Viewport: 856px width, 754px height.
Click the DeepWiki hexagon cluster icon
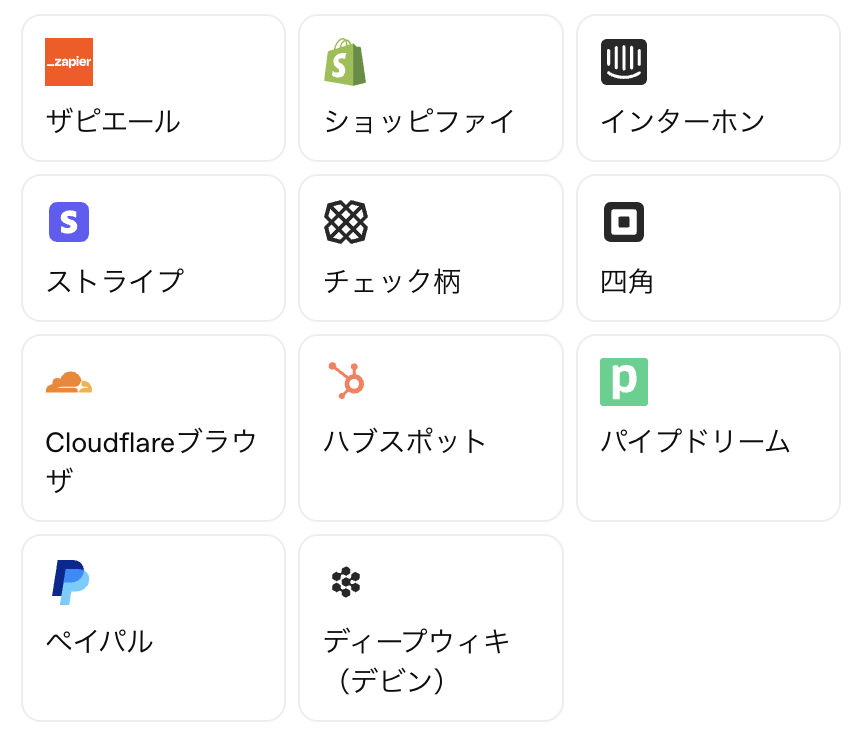(x=346, y=581)
